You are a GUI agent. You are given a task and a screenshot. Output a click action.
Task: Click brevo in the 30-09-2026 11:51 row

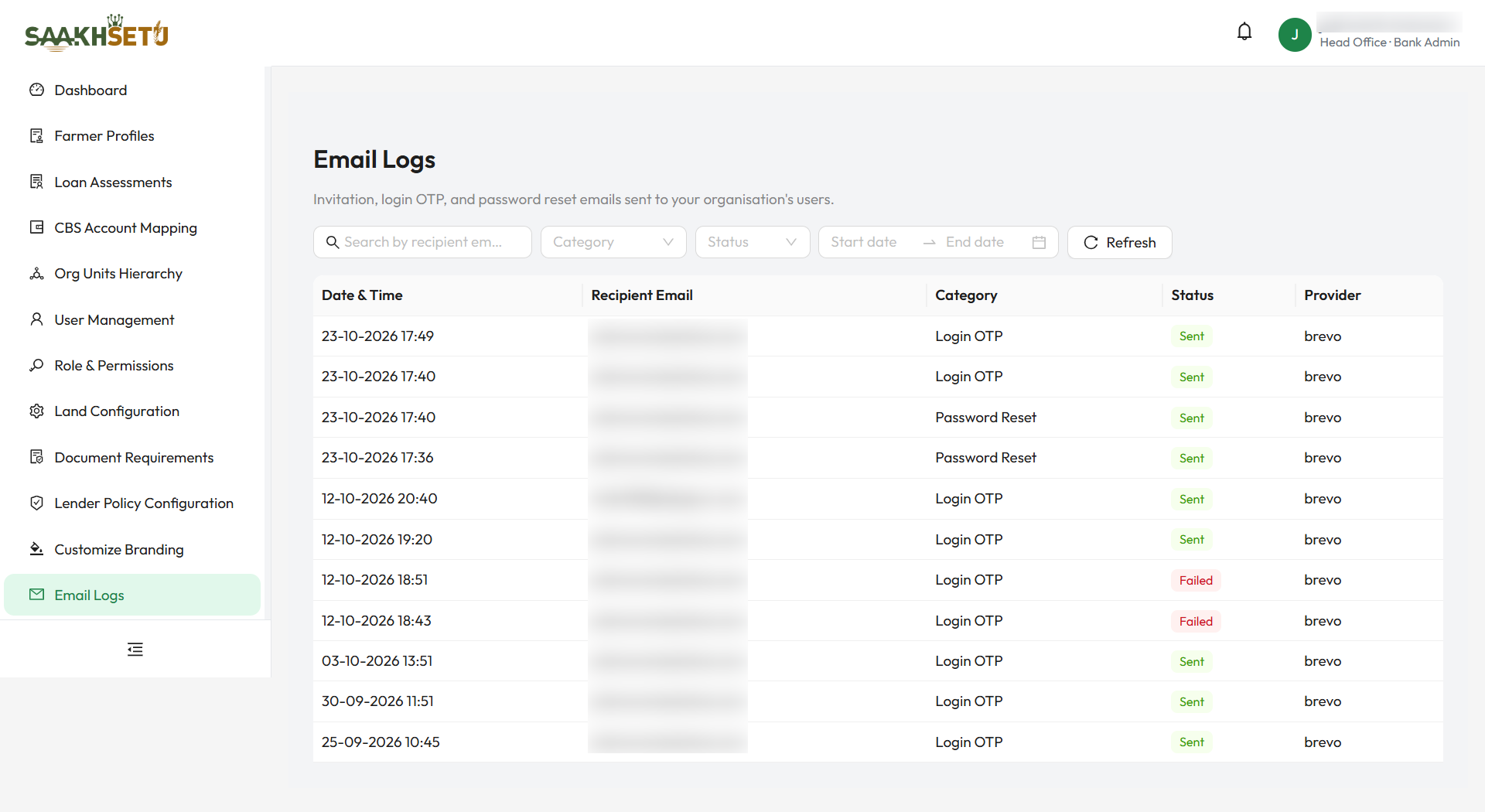click(x=1323, y=701)
